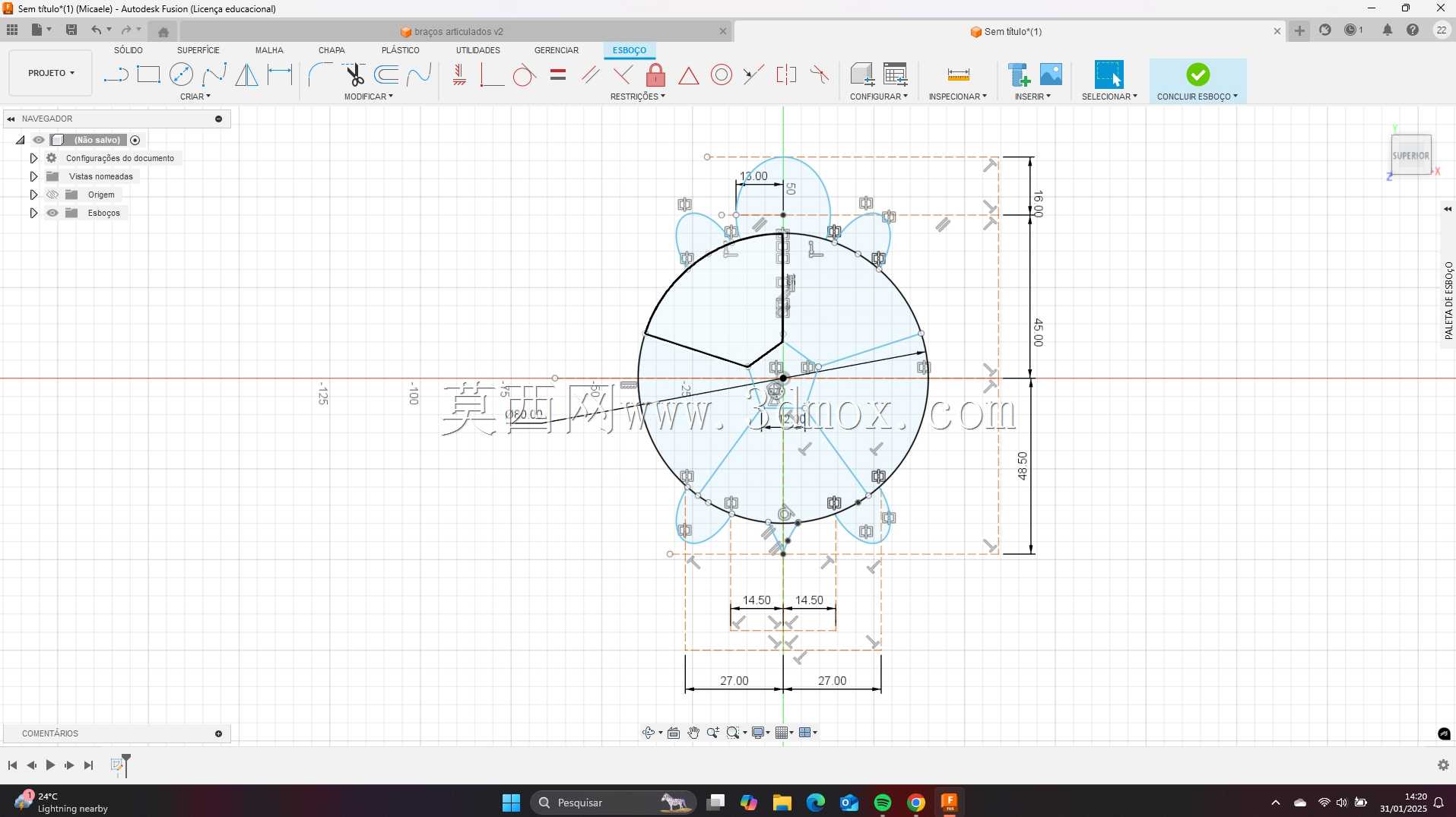The height and width of the screenshot is (817, 1456).
Task: Undo the last action
Action: click(96, 30)
